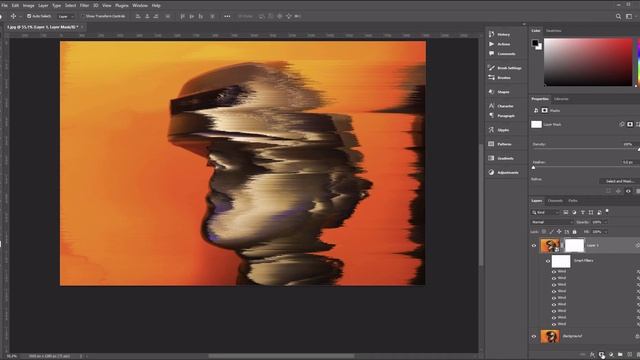Open the Kind filter dropdown
640x360 pixels.
(x=545, y=212)
